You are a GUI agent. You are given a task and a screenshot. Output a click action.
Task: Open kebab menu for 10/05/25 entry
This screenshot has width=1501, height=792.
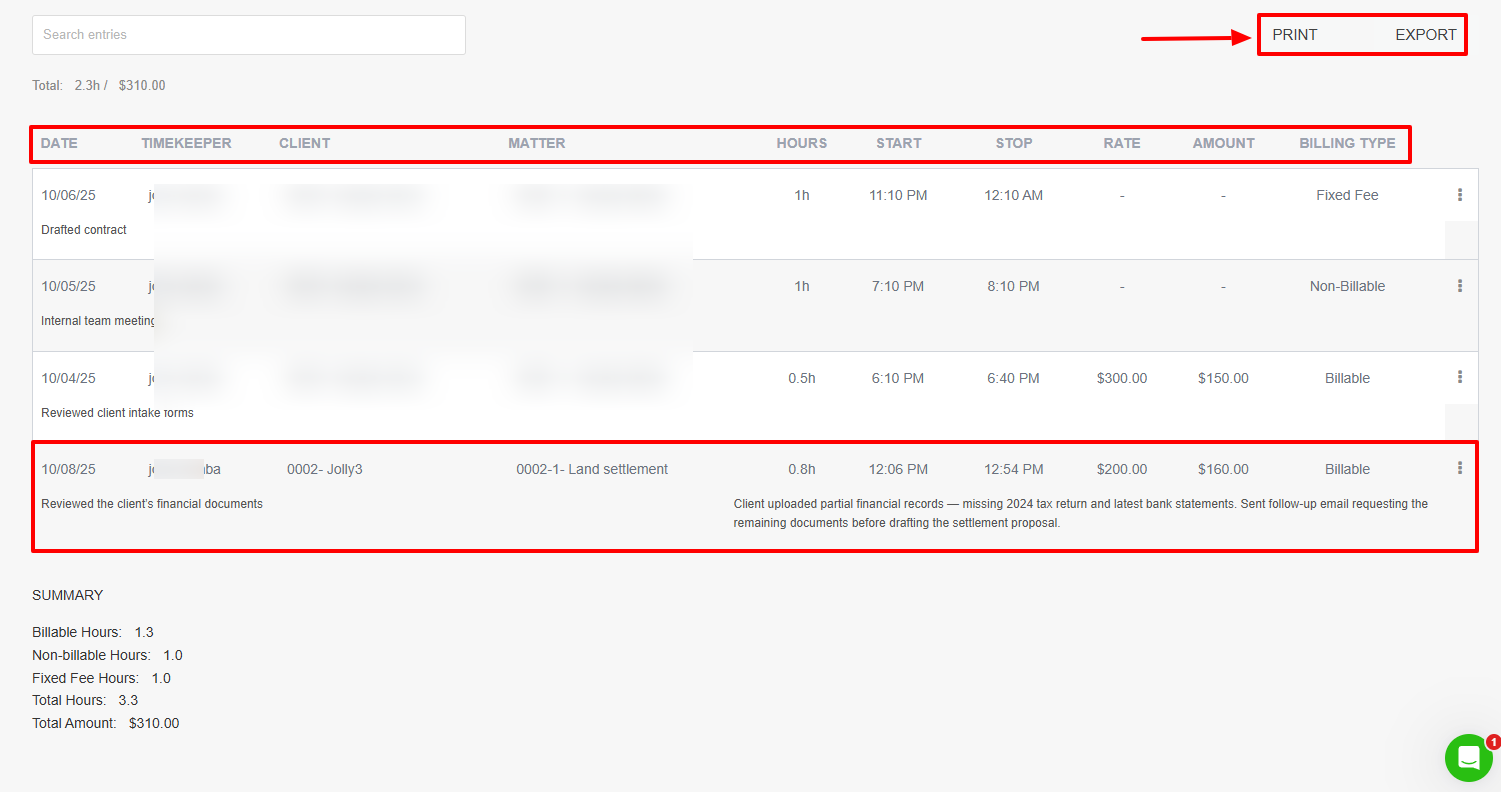click(1460, 286)
